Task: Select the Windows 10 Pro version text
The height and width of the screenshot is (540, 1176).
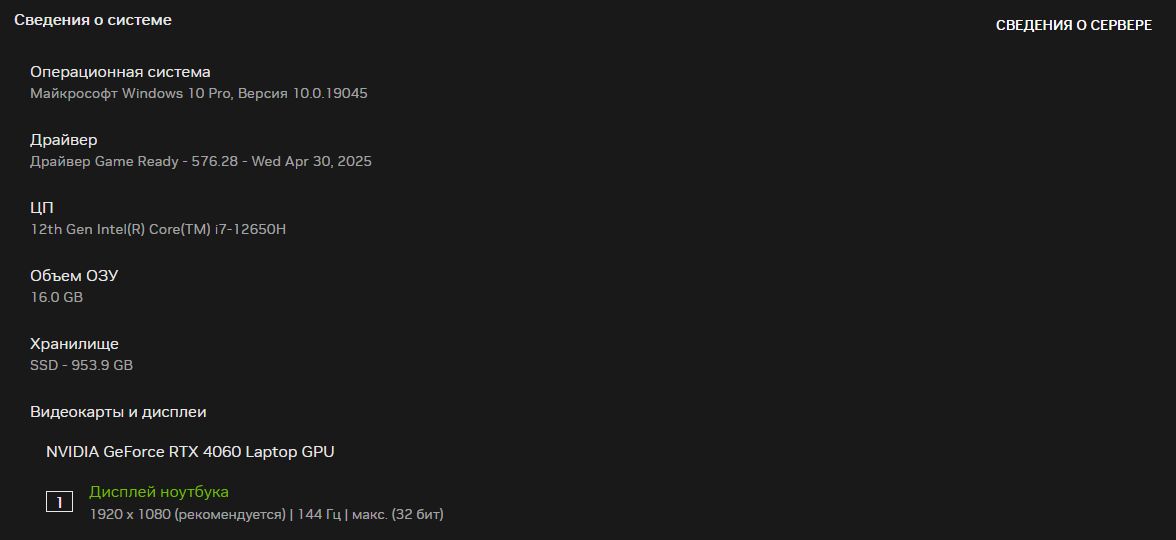Action: pos(199,93)
